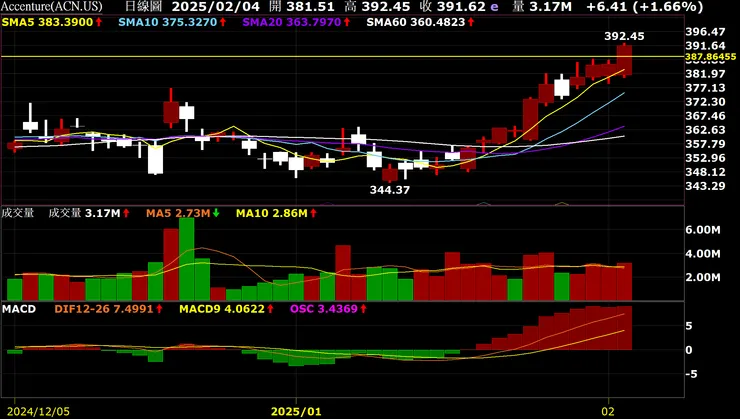Click the opening price 381.51
Viewport: 740px width, 419px height.
pyautogui.click(x=311, y=7)
